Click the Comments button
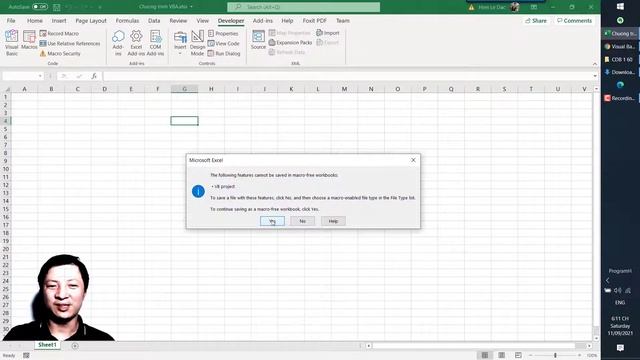The width and height of the screenshot is (640, 360). point(574,20)
